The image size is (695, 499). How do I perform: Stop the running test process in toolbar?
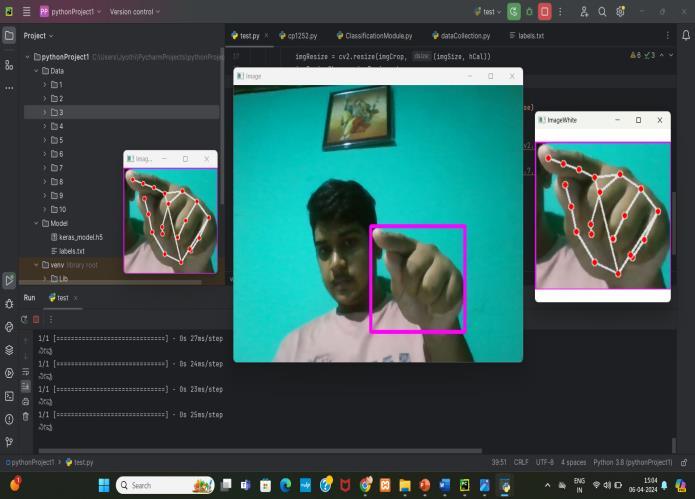545,12
